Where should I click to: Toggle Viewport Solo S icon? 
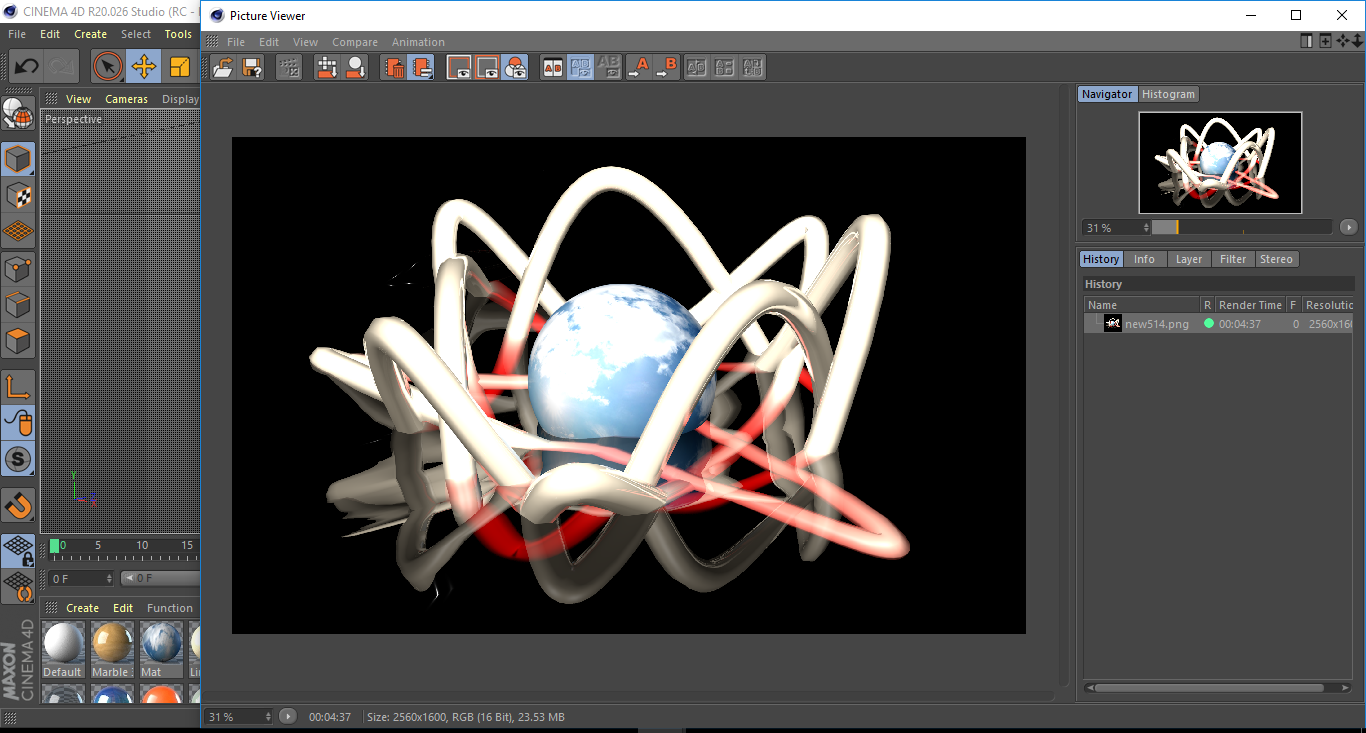18,459
